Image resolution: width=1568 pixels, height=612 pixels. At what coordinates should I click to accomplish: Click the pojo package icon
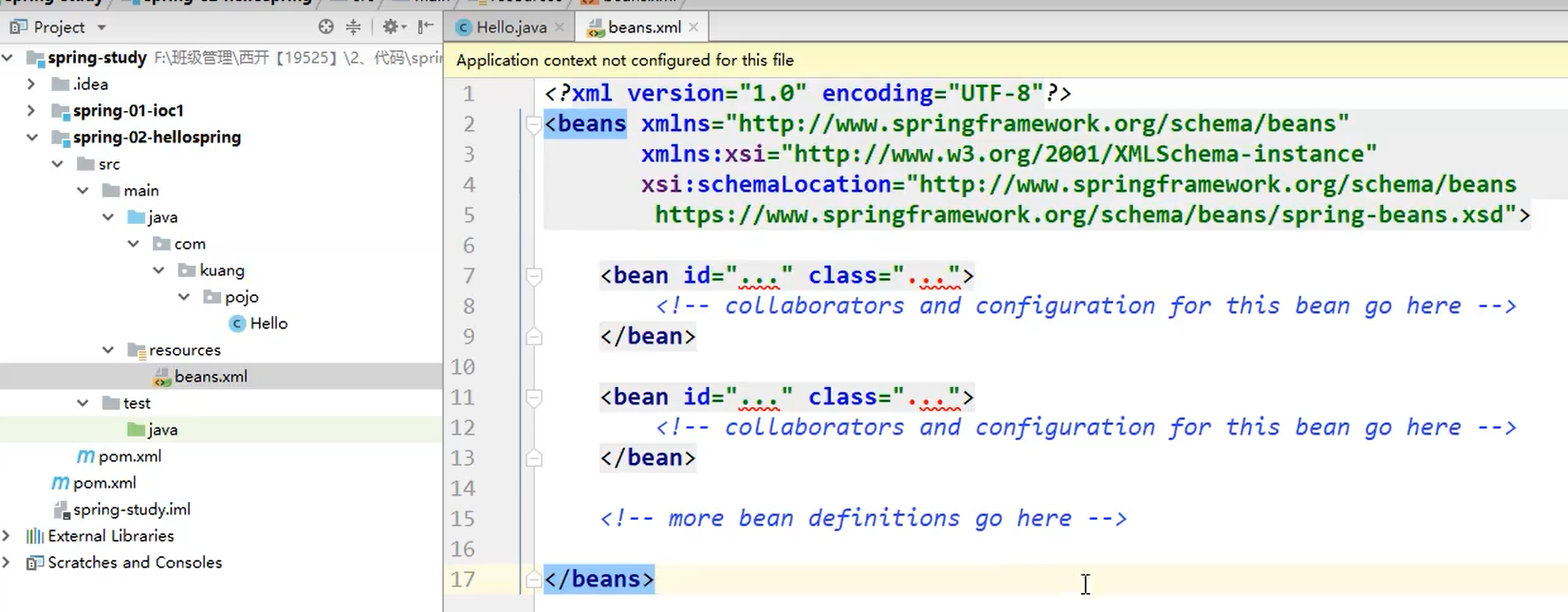[x=212, y=297]
